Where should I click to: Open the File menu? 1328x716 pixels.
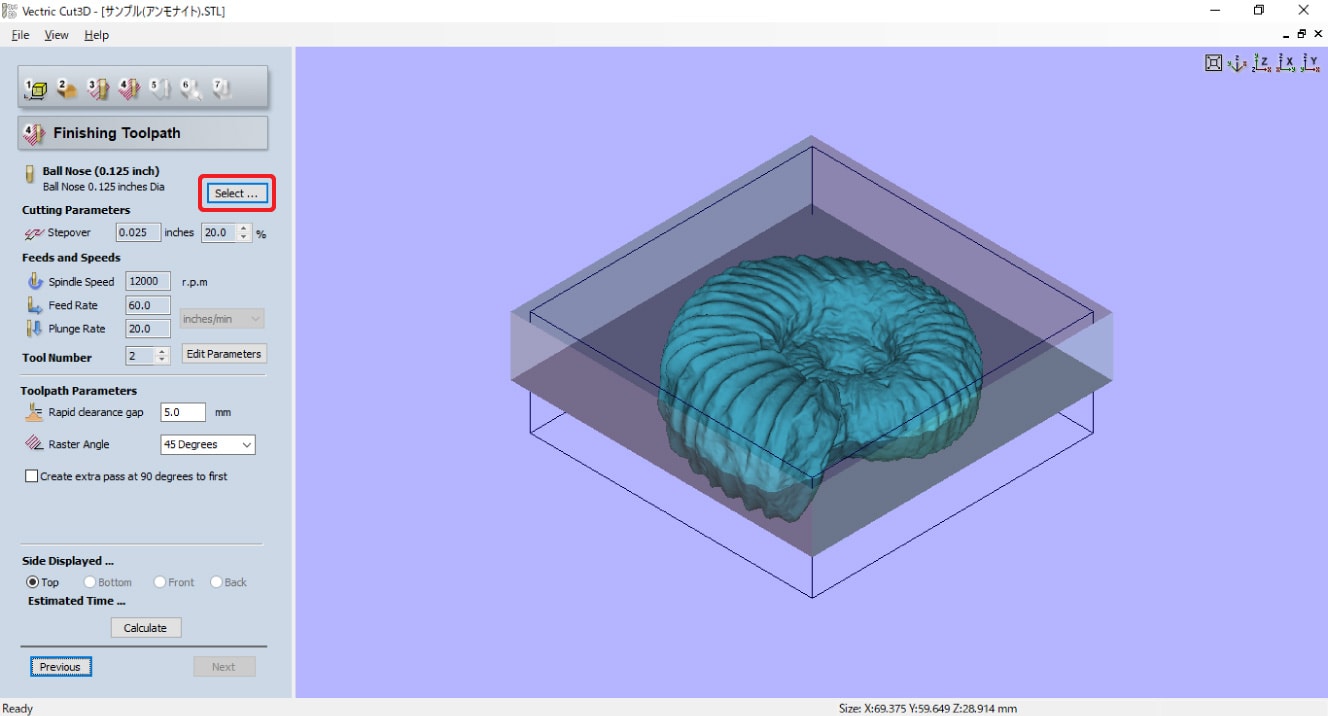tap(20, 35)
